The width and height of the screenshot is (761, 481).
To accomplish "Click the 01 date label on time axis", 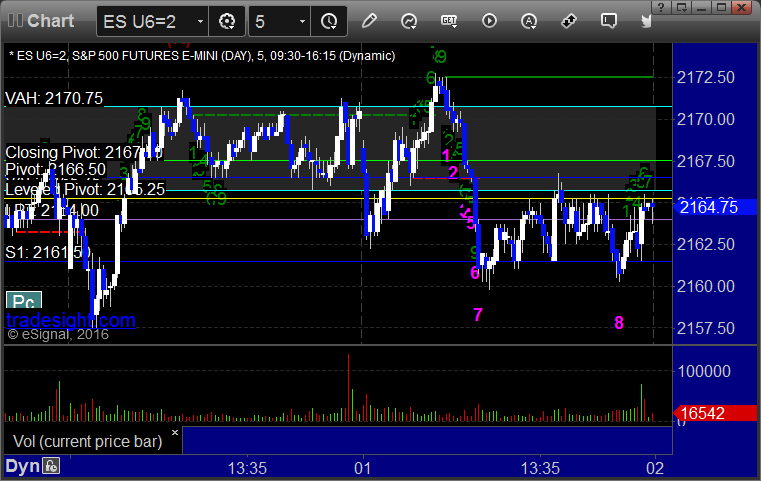I will click(x=363, y=468).
